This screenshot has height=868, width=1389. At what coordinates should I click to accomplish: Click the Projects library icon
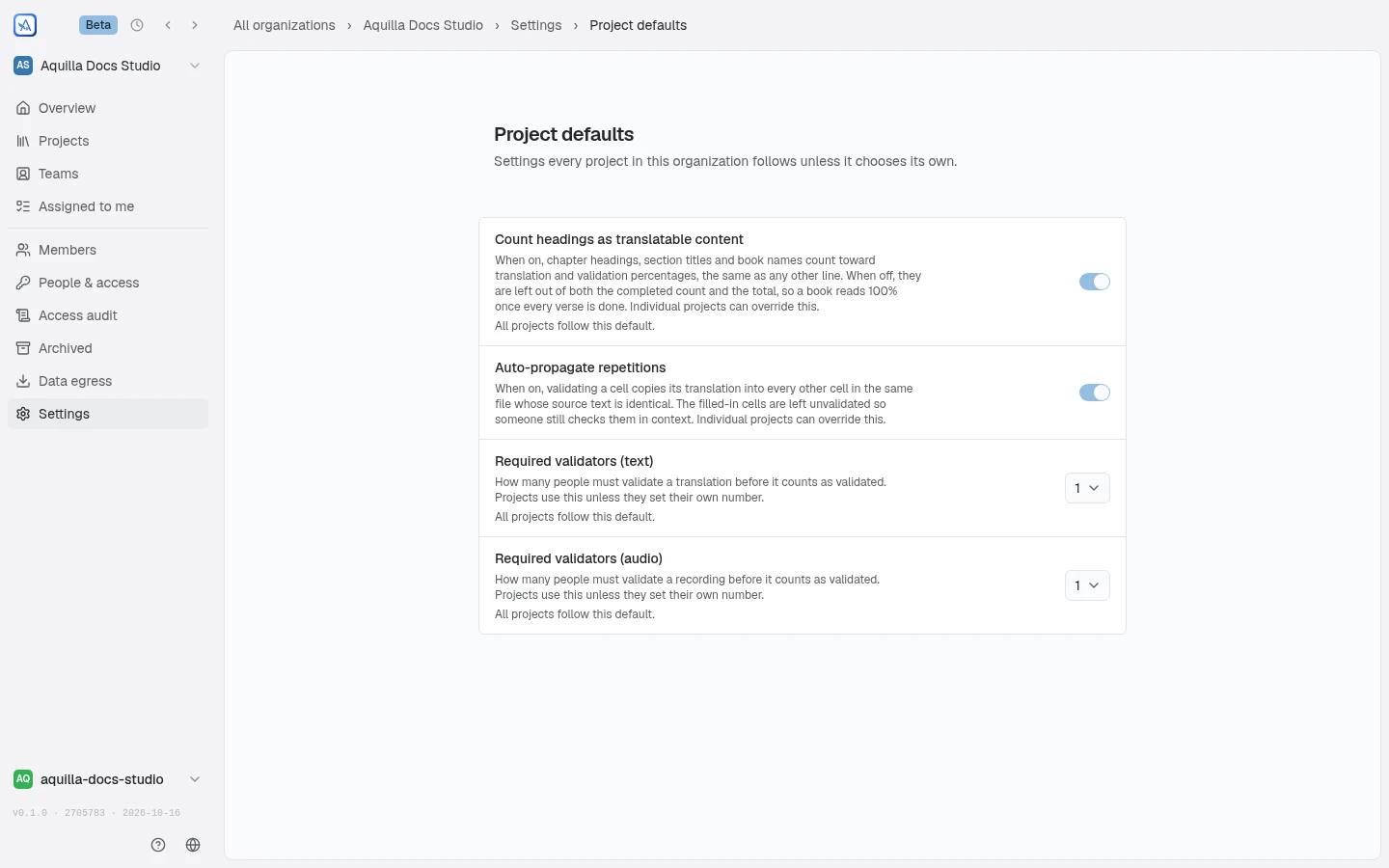point(23,141)
